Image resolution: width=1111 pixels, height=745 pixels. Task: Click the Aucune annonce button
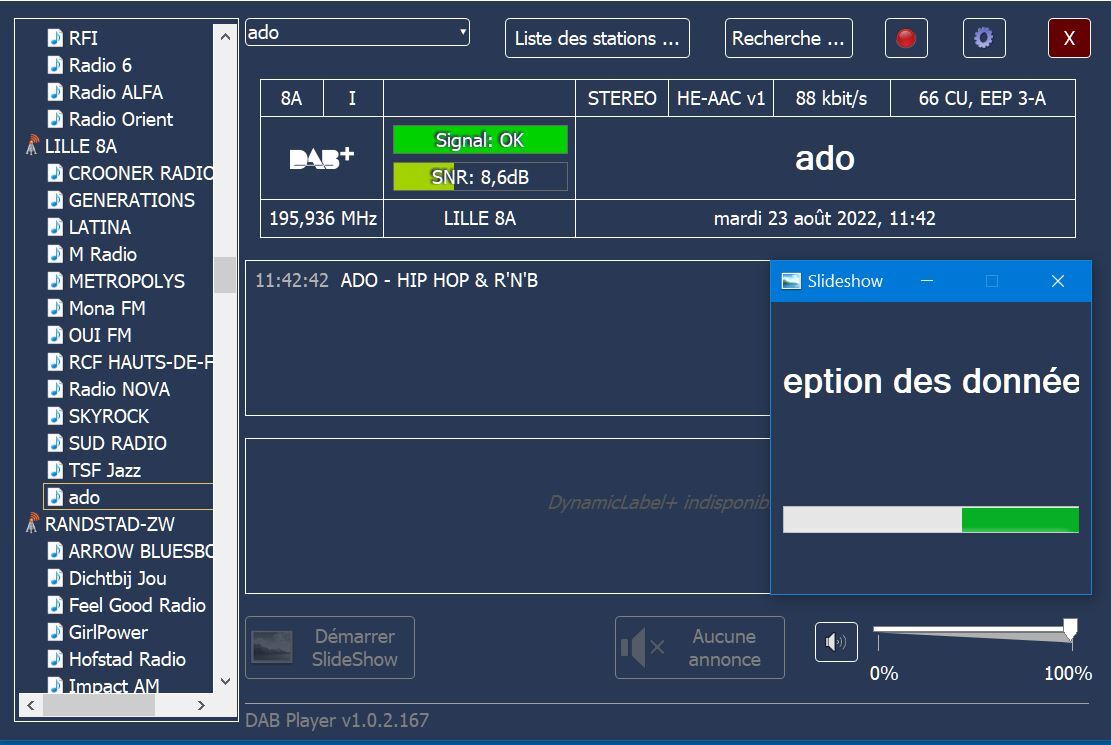pos(700,648)
